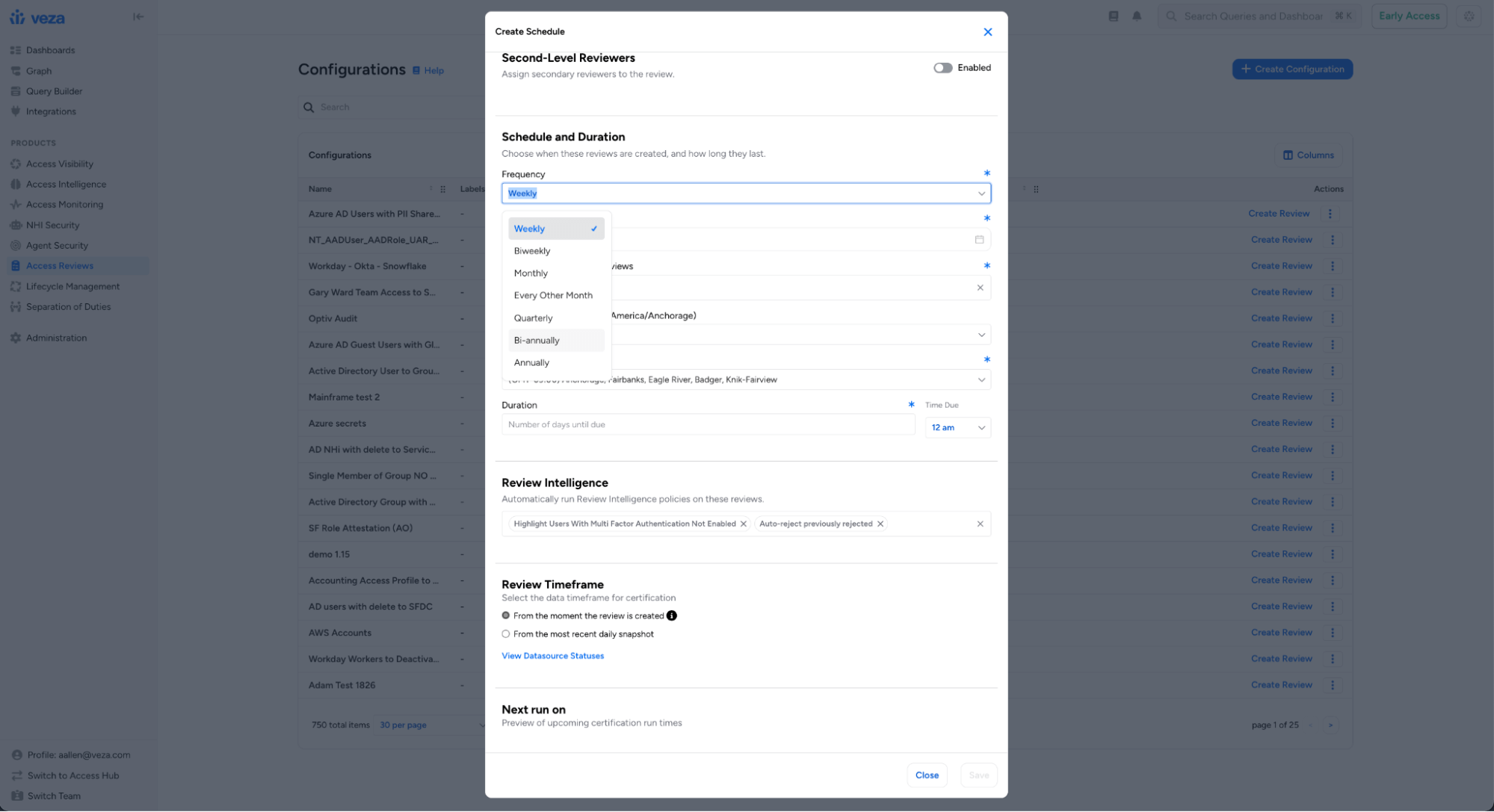Collapse the Frequency dropdown chevron
The height and width of the screenshot is (812, 1494).
click(981, 193)
